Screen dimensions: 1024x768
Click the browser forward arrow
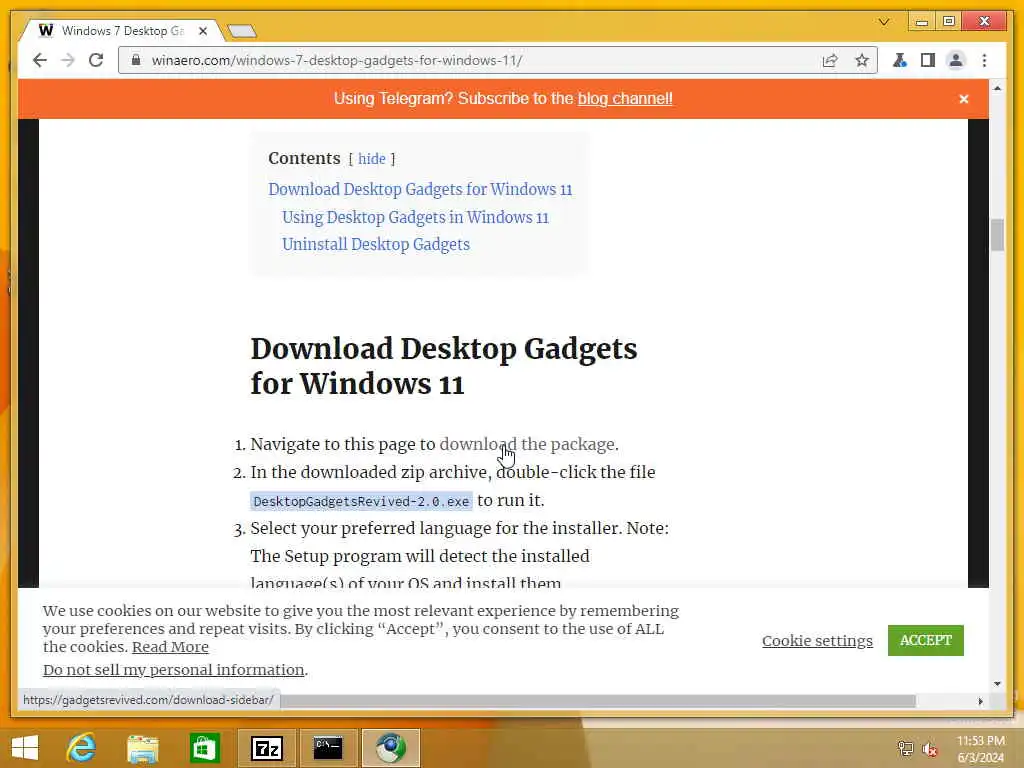pos(68,61)
